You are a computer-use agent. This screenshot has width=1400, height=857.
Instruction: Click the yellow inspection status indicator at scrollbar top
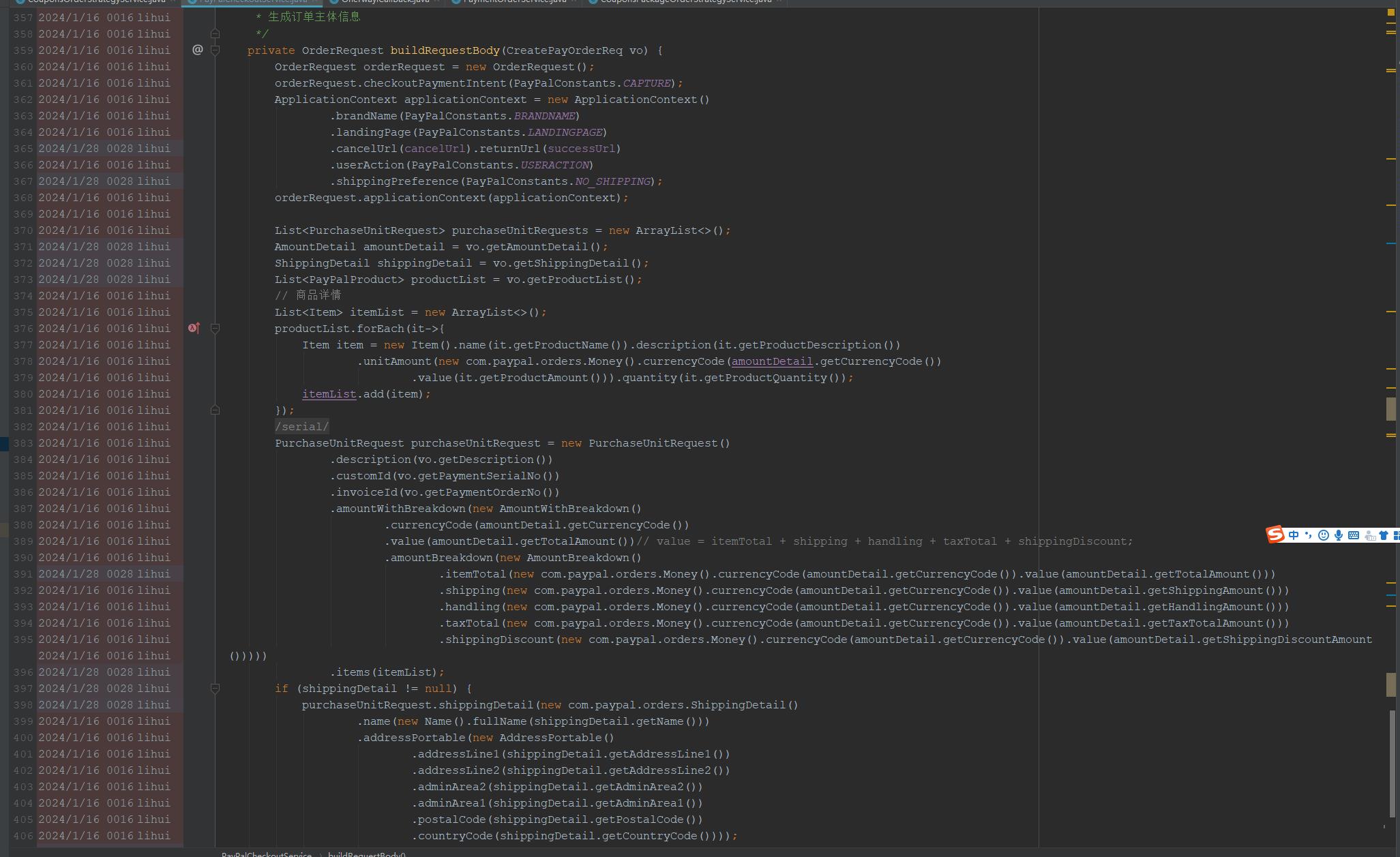tap(1391, 12)
